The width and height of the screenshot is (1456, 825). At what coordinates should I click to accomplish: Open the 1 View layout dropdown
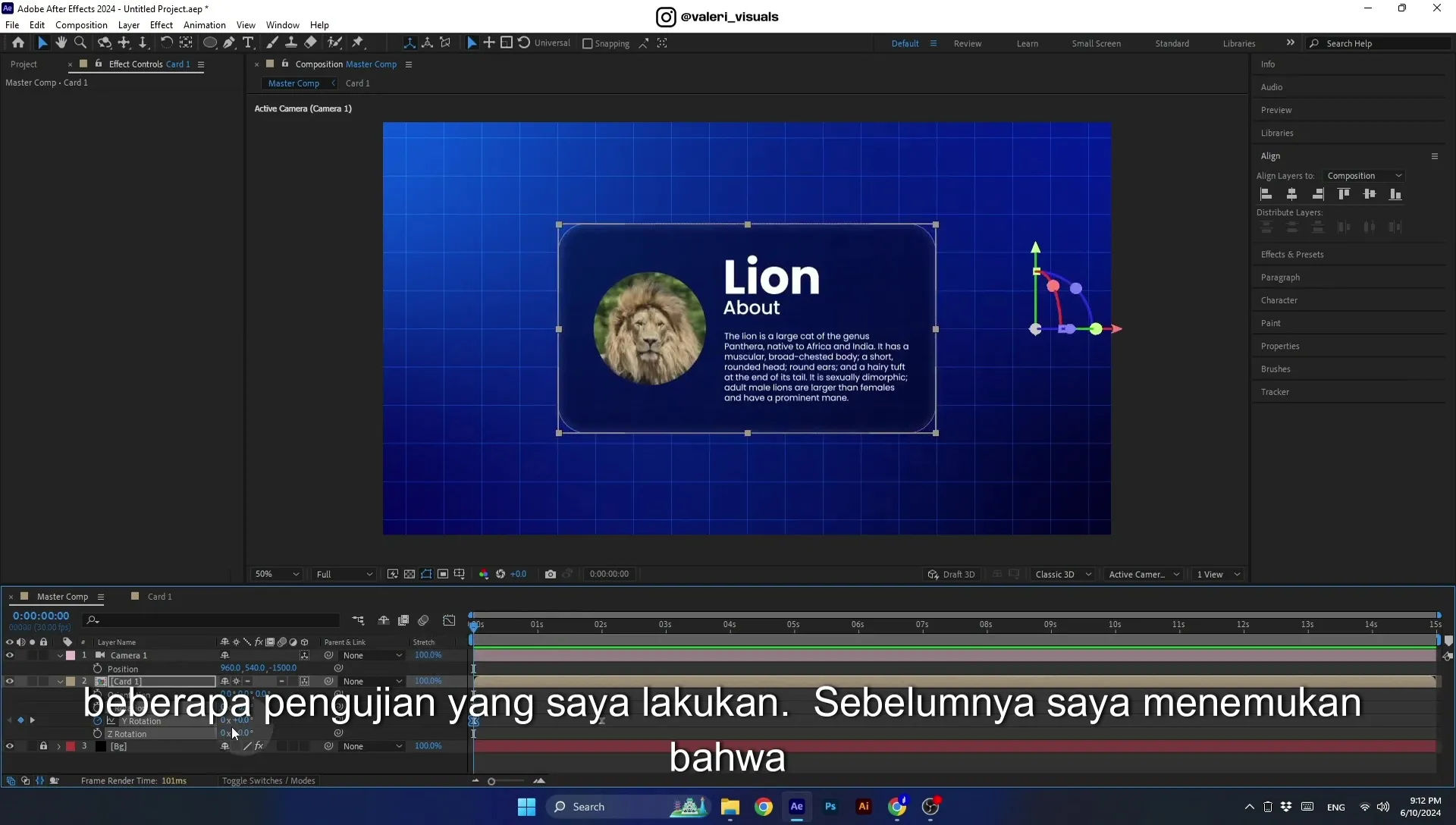[x=1219, y=575]
